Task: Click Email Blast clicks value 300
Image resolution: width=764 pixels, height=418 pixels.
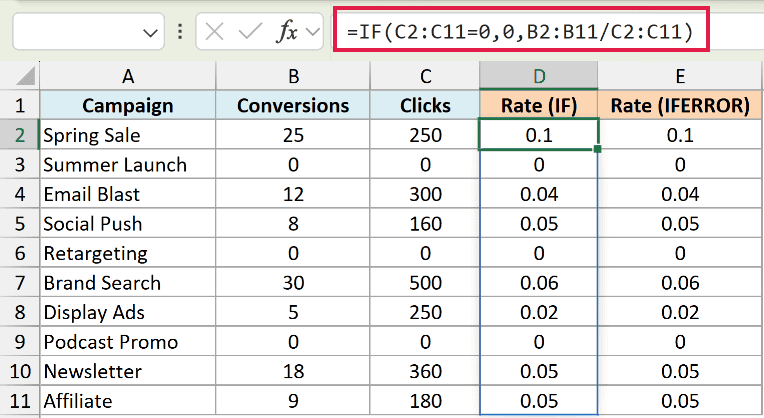Action: tap(425, 194)
